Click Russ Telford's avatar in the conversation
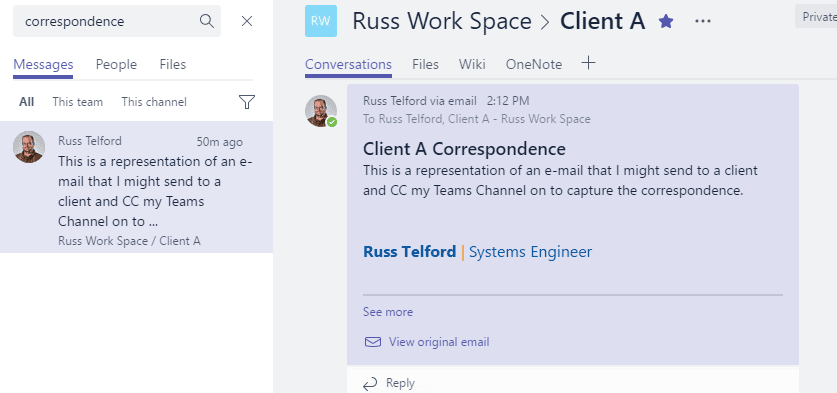 click(321, 111)
